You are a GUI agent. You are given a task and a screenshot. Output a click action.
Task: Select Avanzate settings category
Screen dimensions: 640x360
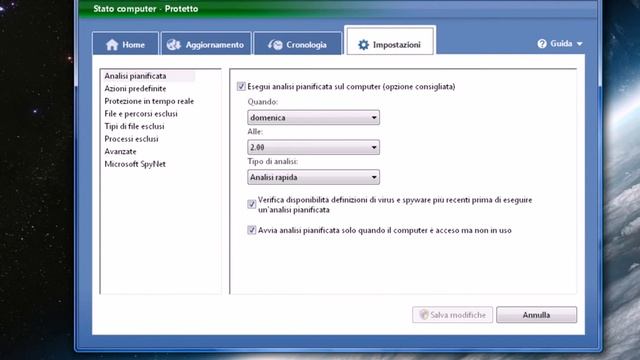(120, 151)
